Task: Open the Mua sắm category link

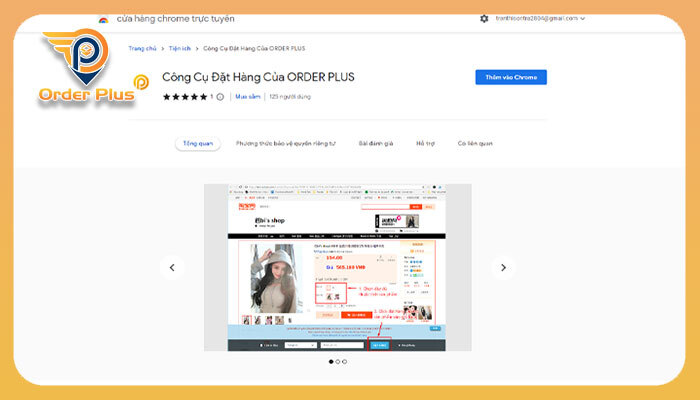Action: 248,96
